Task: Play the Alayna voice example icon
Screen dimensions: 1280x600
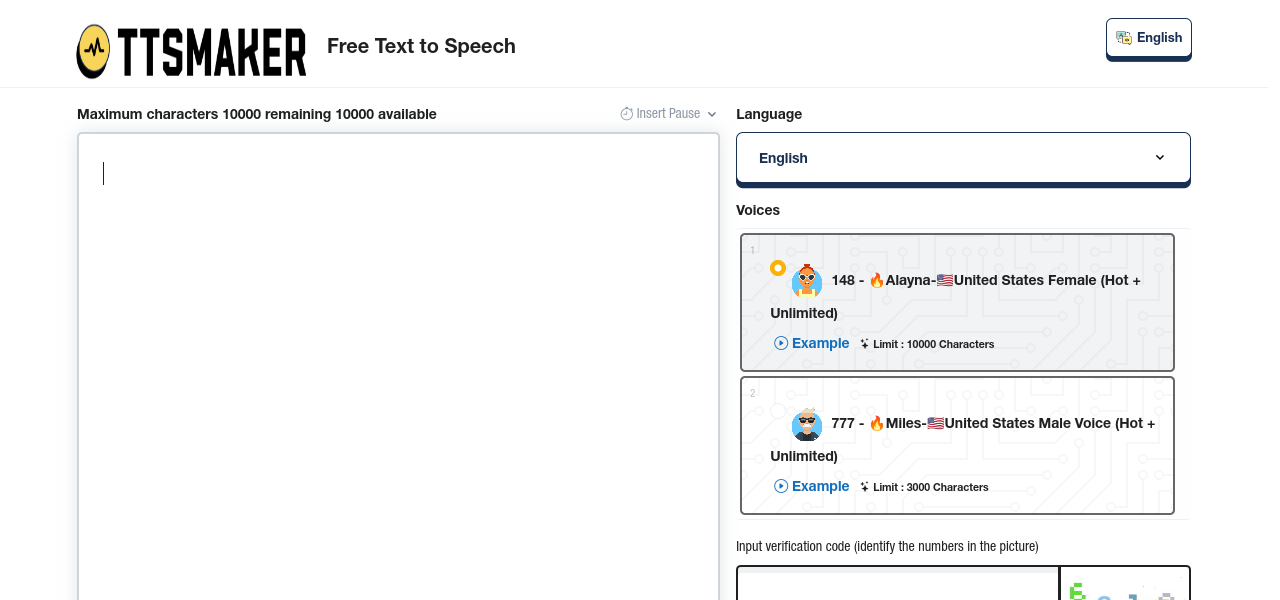Action: (x=781, y=343)
